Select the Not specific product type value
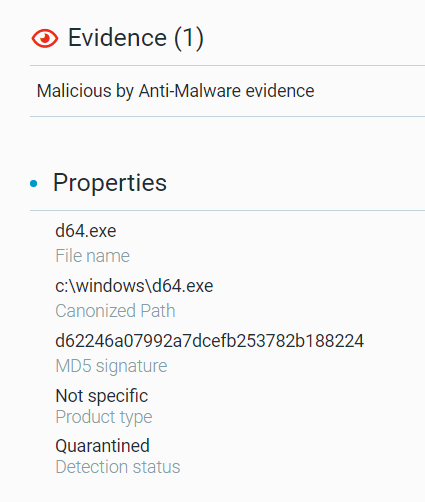425x502 pixels. pos(102,396)
